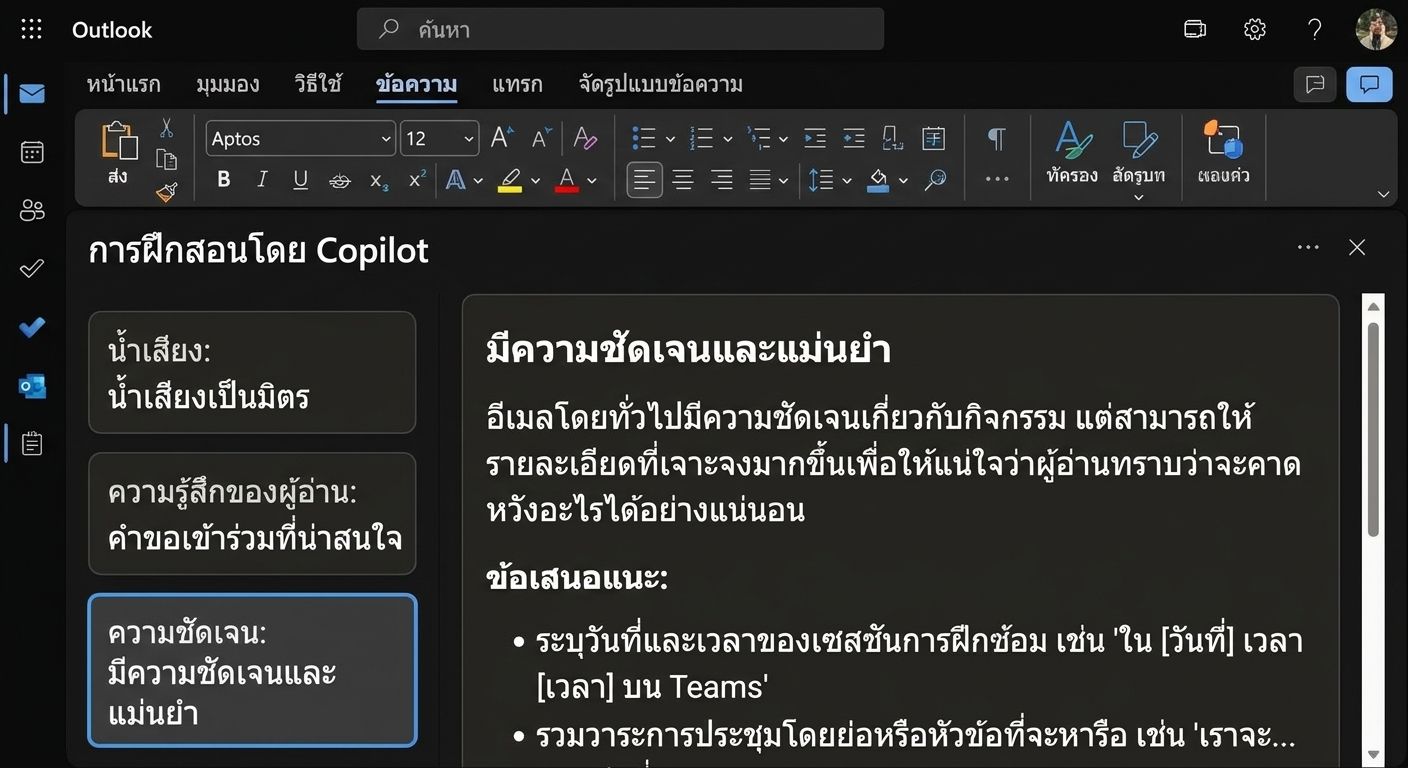Switch to the วิธีใช้ tab

318,84
